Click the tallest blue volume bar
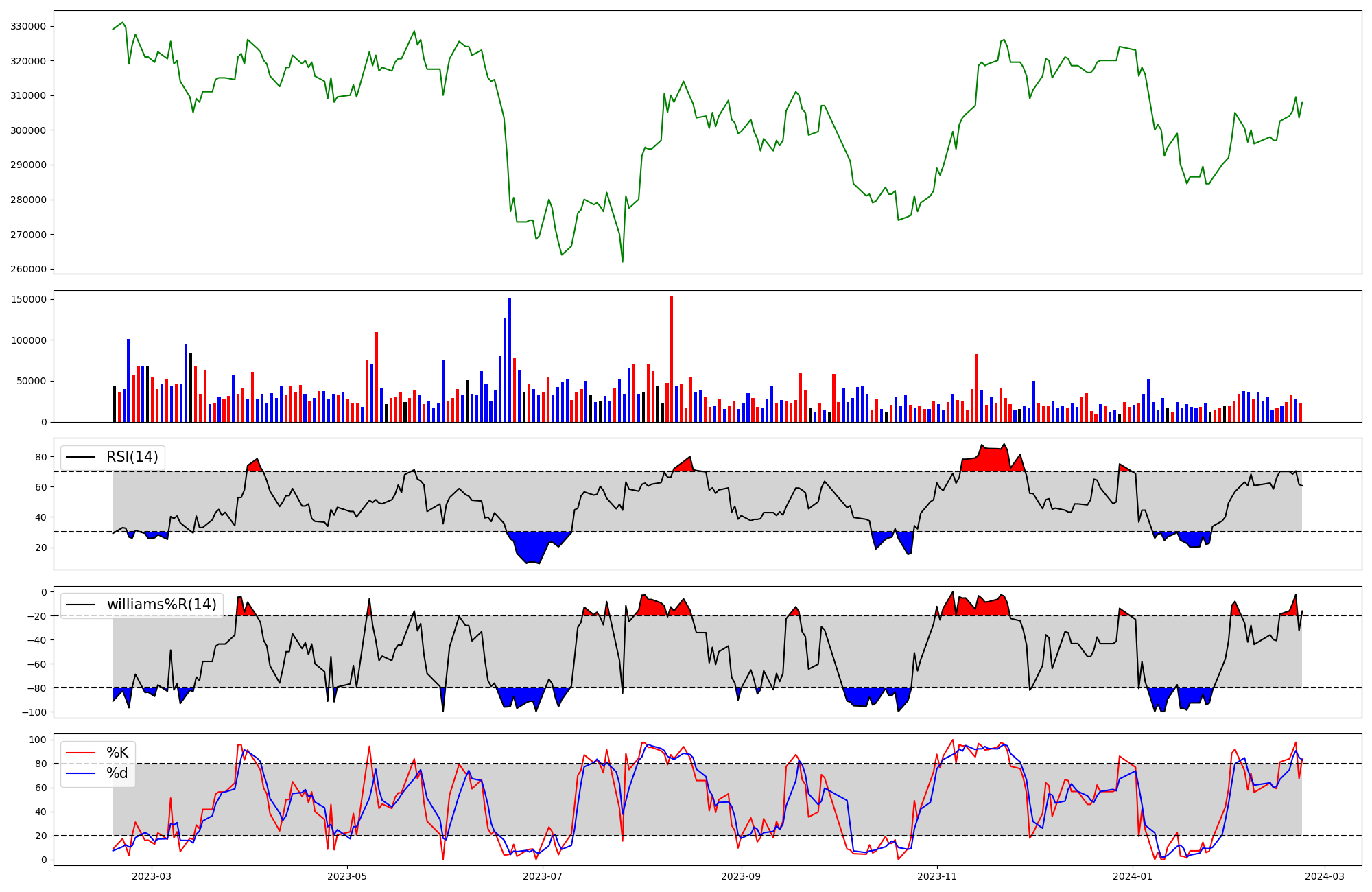1372x892 pixels. click(x=510, y=360)
